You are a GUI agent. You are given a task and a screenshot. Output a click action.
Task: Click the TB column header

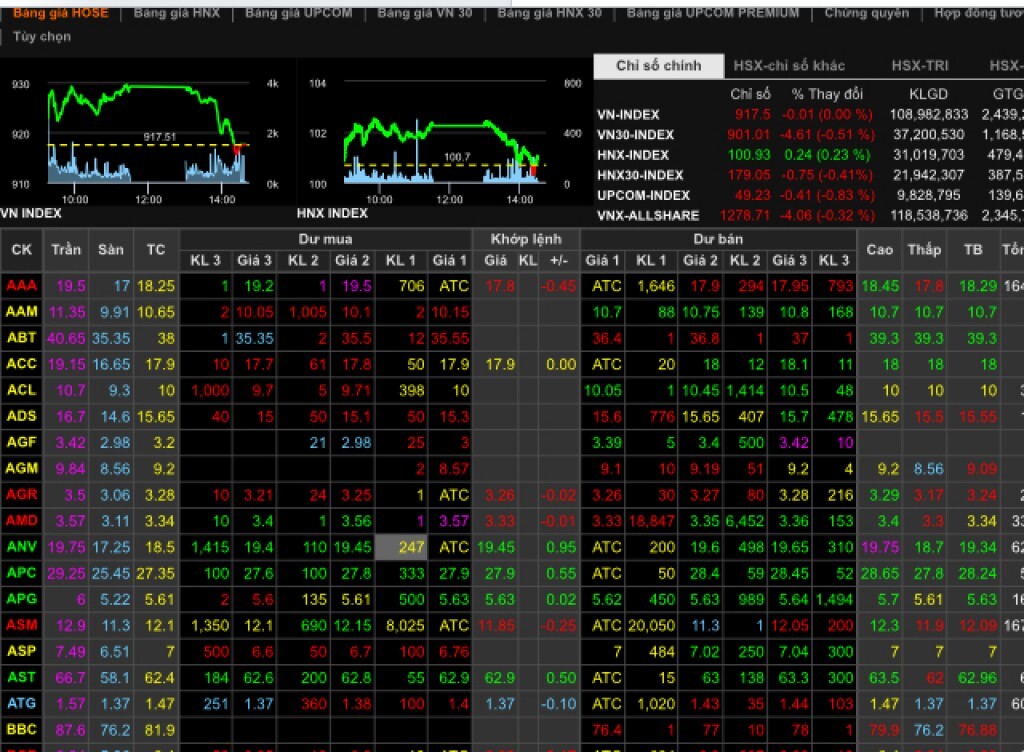tap(973, 250)
